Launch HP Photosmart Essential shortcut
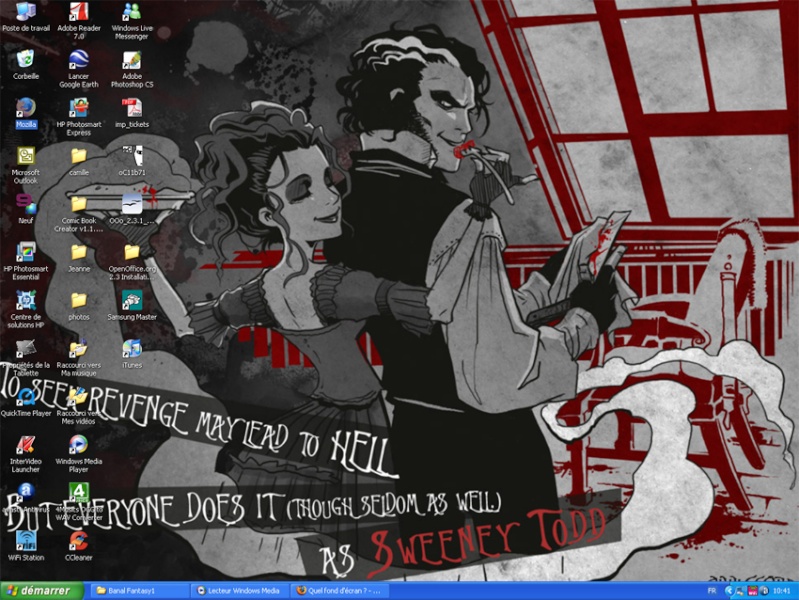Screen dimensions: 799x600 pos(25,261)
